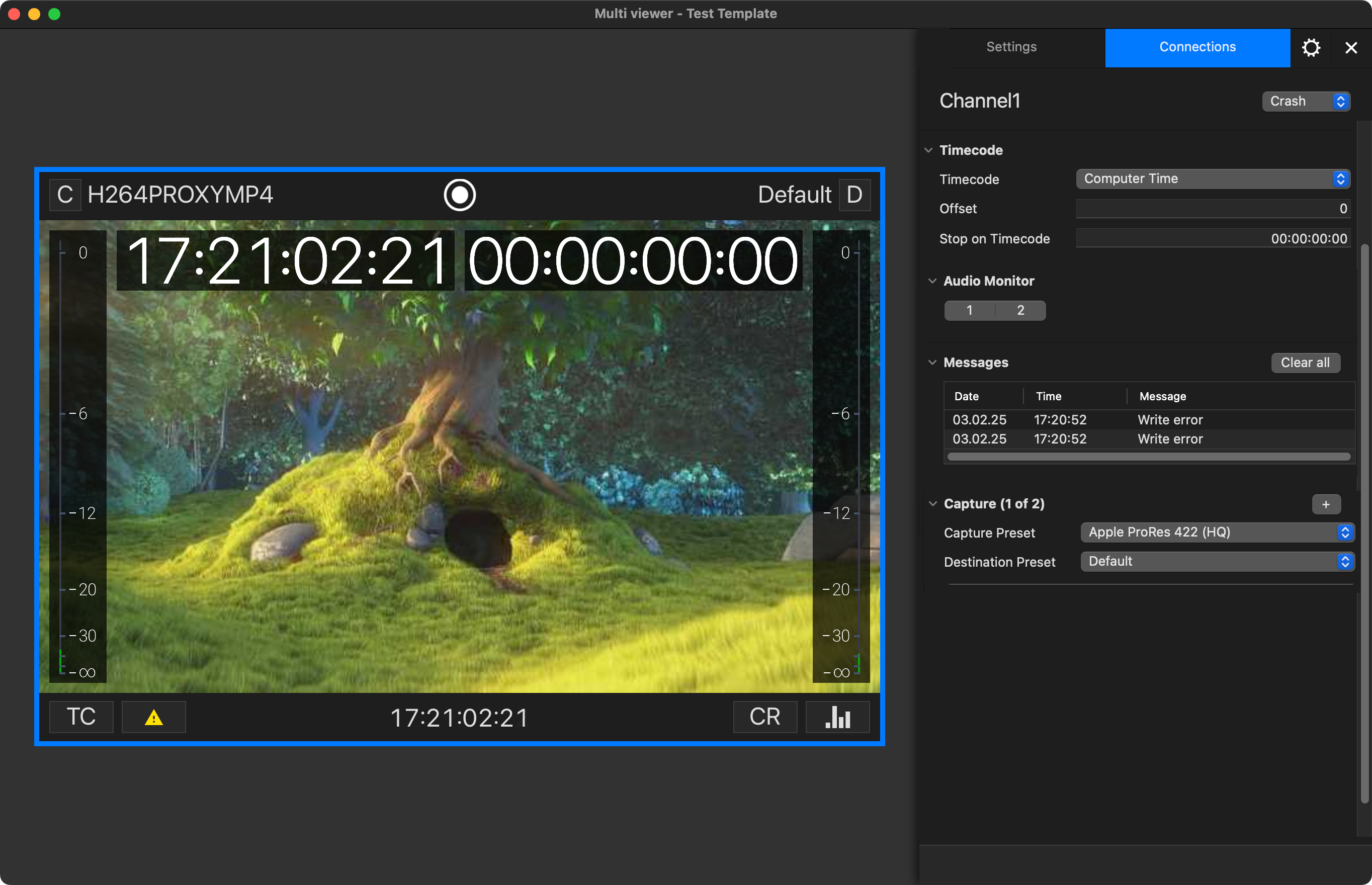The width and height of the screenshot is (1372, 885).
Task: Click the Date column header
Action: (x=983, y=397)
